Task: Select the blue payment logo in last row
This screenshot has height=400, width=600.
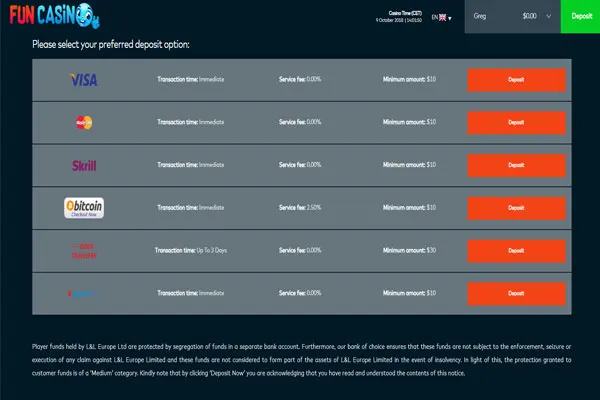Action: click(84, 293)
